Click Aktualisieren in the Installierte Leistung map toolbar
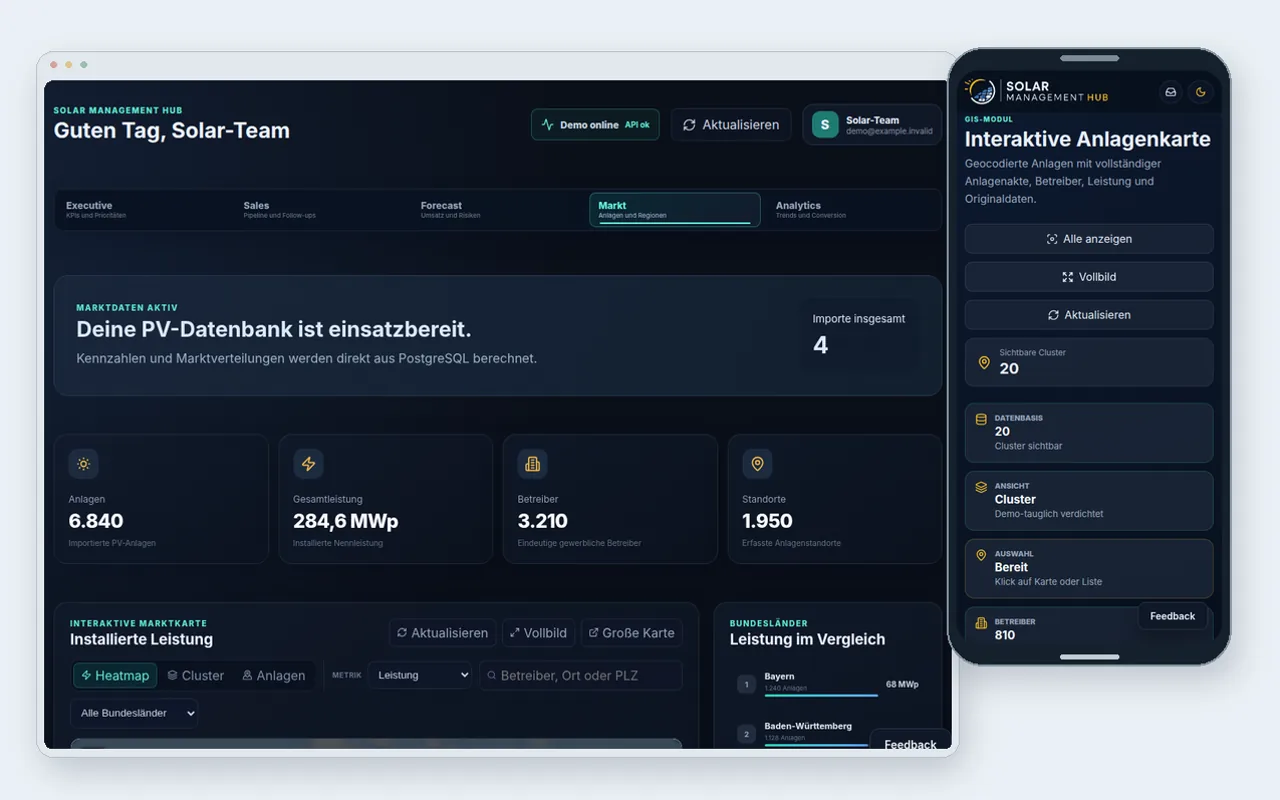 pyautogui.click(x=442, y=633)
